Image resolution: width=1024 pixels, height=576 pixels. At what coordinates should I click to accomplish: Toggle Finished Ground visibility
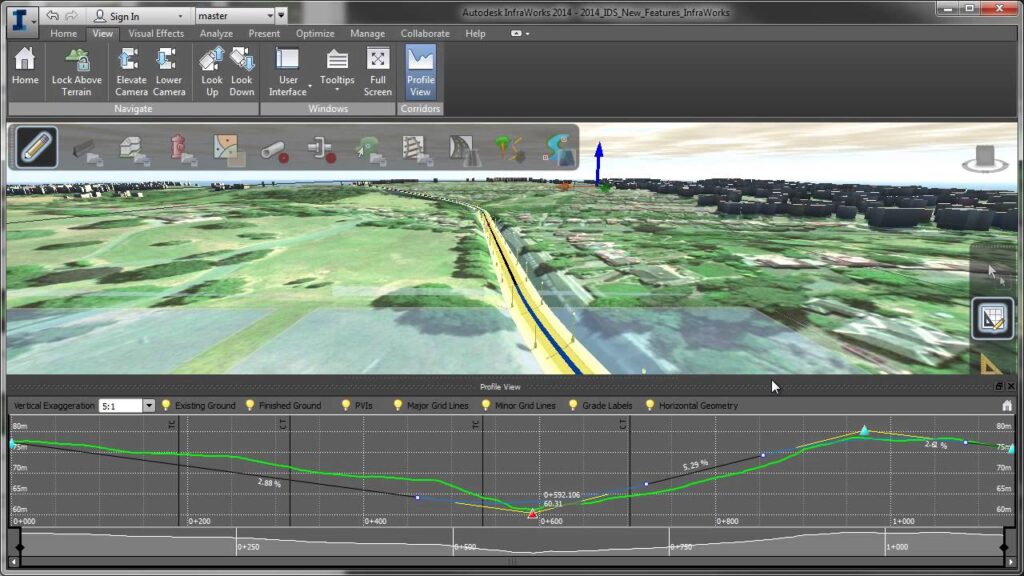(x=283, y=406)
